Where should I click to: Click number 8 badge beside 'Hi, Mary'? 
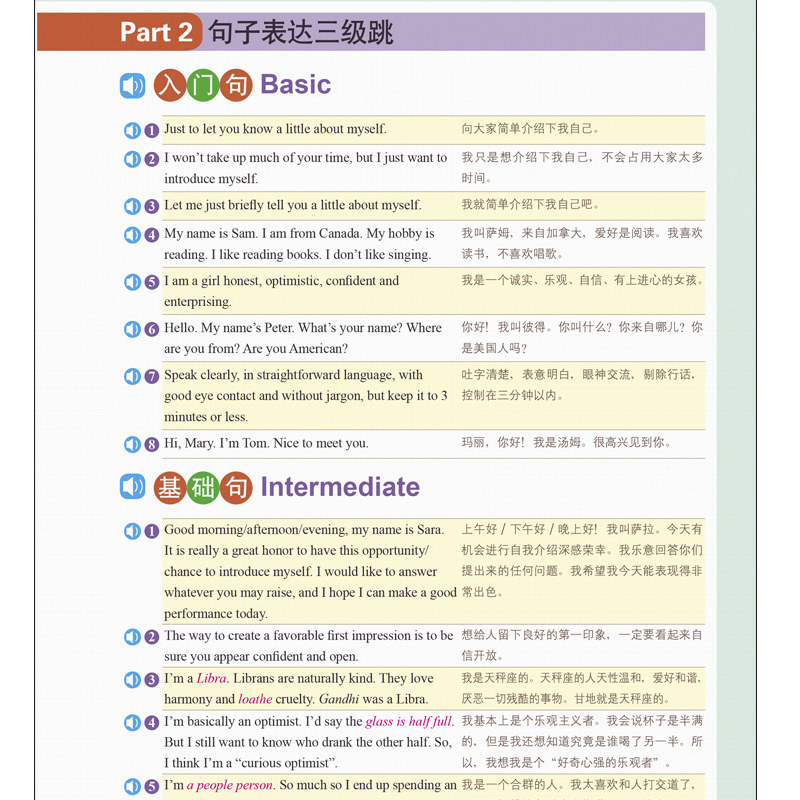pos(152,444)
